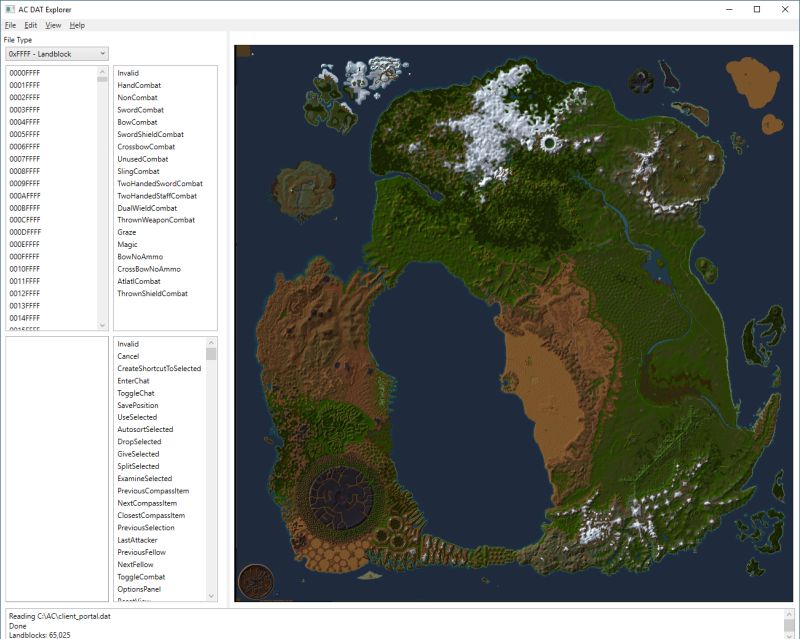Select SavePosition in the actions list
Image resolution: width=800 pixels, height=639 pixels.
(x=137, y=404)
